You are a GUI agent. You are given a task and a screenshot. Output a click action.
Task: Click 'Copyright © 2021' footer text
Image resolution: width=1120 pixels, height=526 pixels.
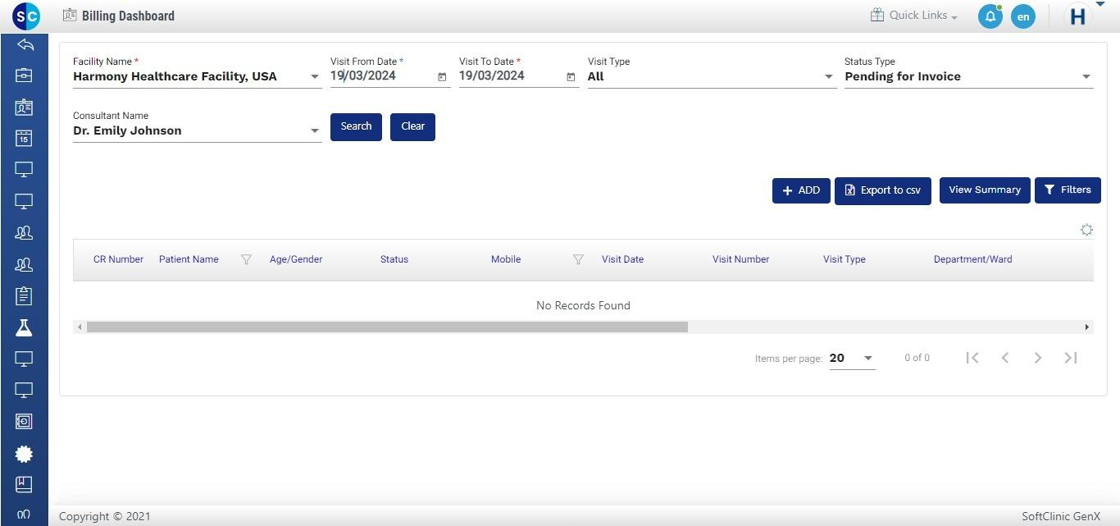105,516
